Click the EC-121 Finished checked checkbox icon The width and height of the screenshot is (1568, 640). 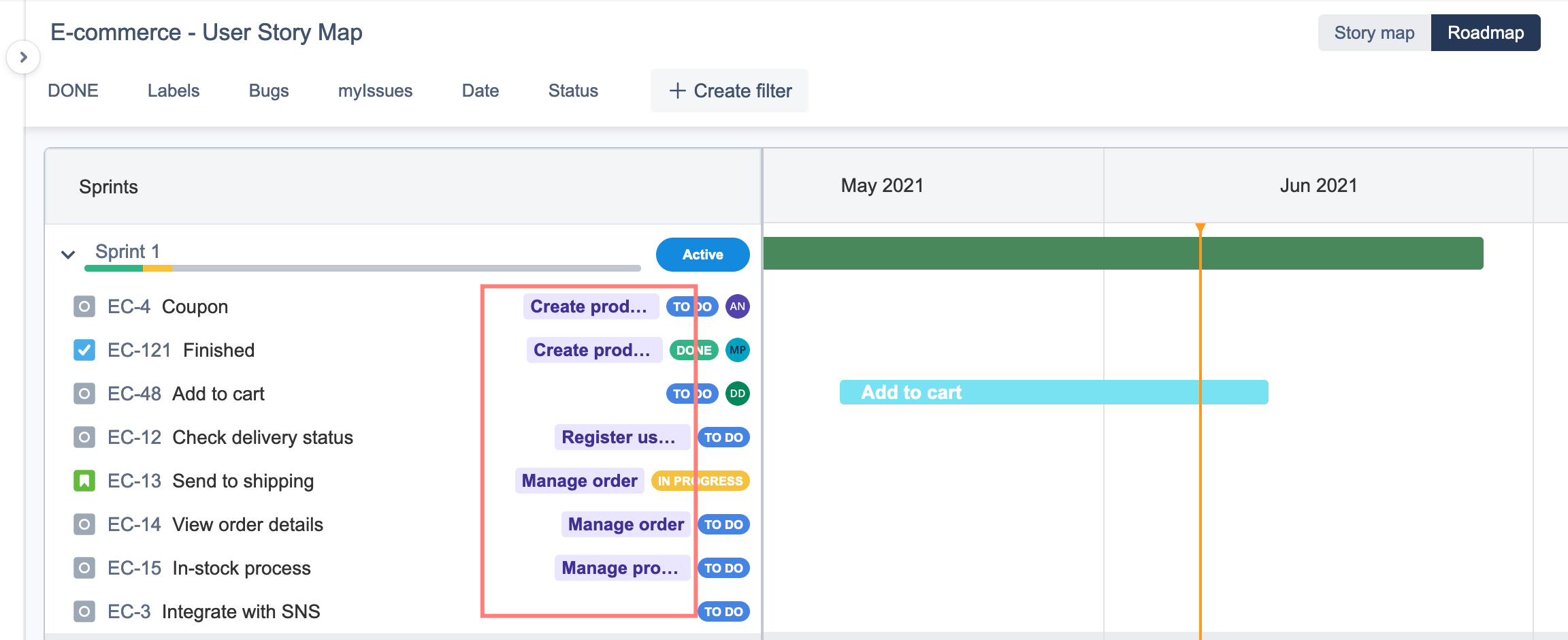tap(84, 350)
